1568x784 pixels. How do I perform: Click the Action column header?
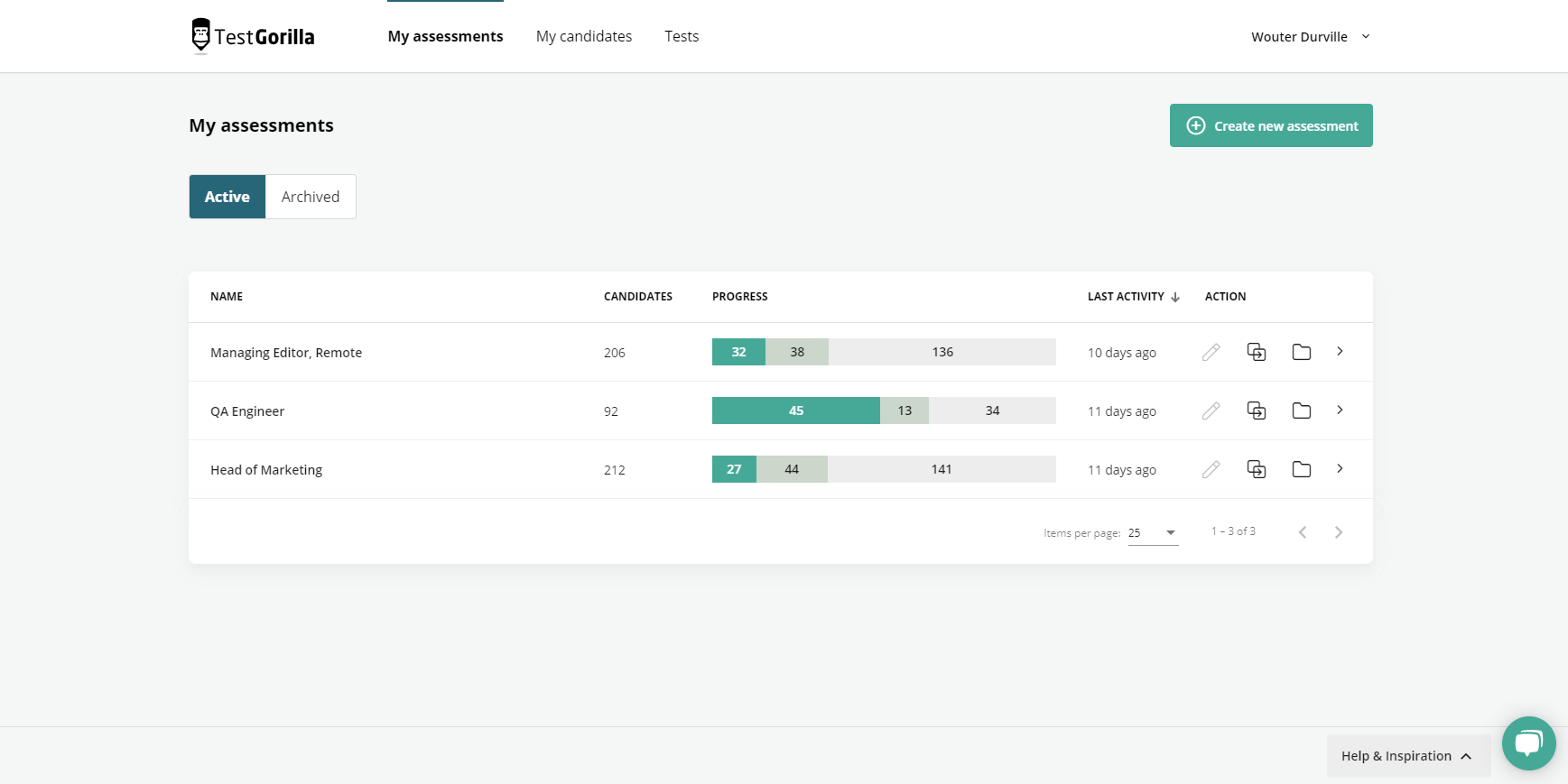[x=1225, y=297]
